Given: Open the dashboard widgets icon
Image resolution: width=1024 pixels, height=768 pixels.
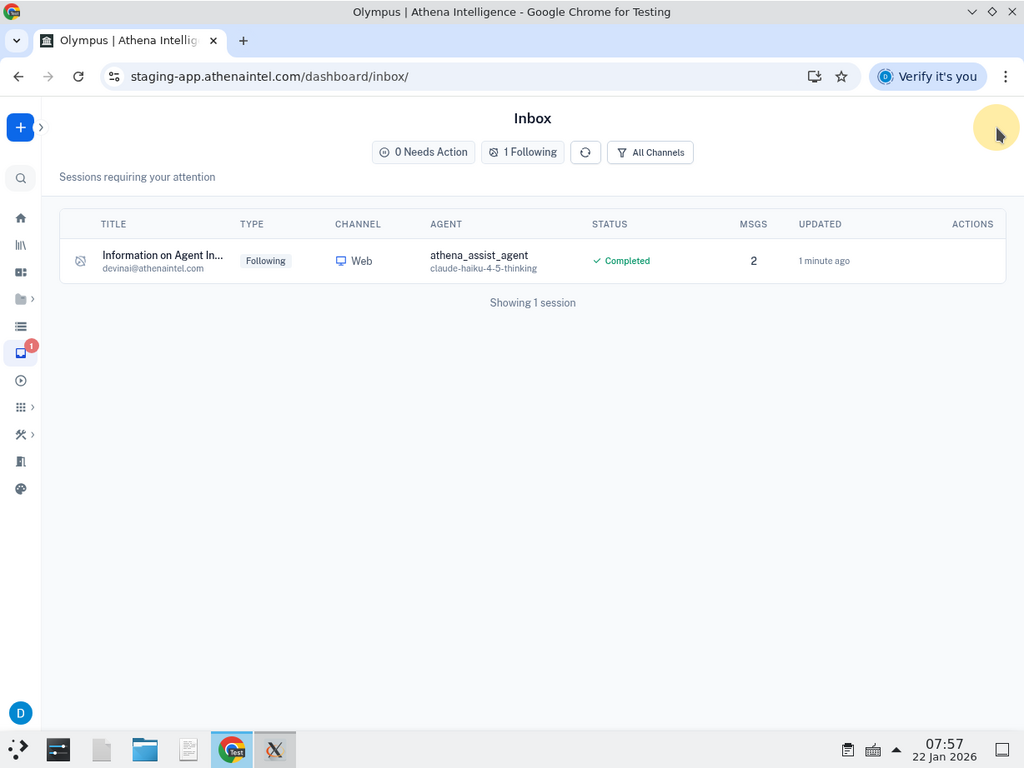Looking at the screenshot, I should (x=21, y=272).
